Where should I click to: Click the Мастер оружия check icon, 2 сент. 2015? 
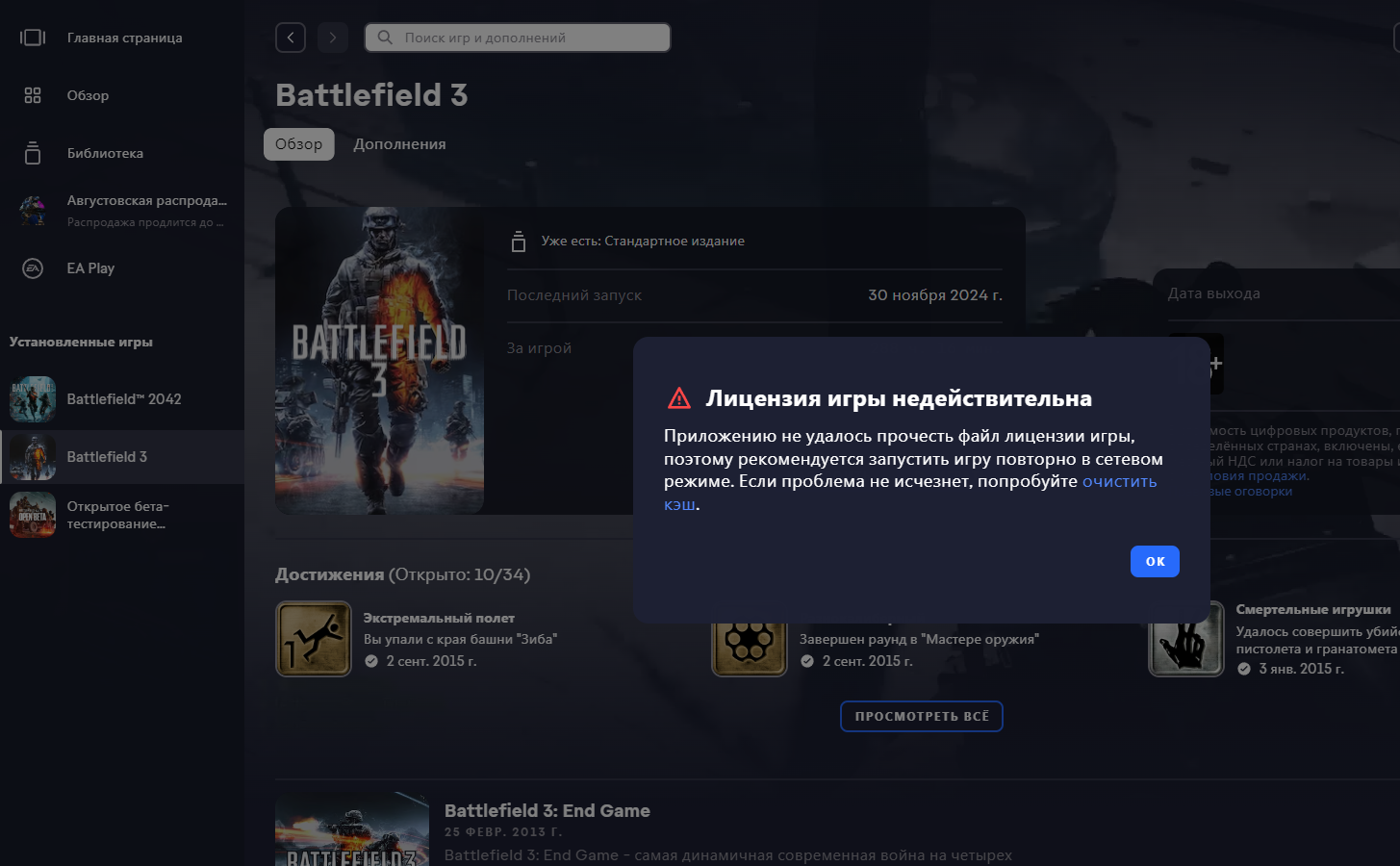807,661
